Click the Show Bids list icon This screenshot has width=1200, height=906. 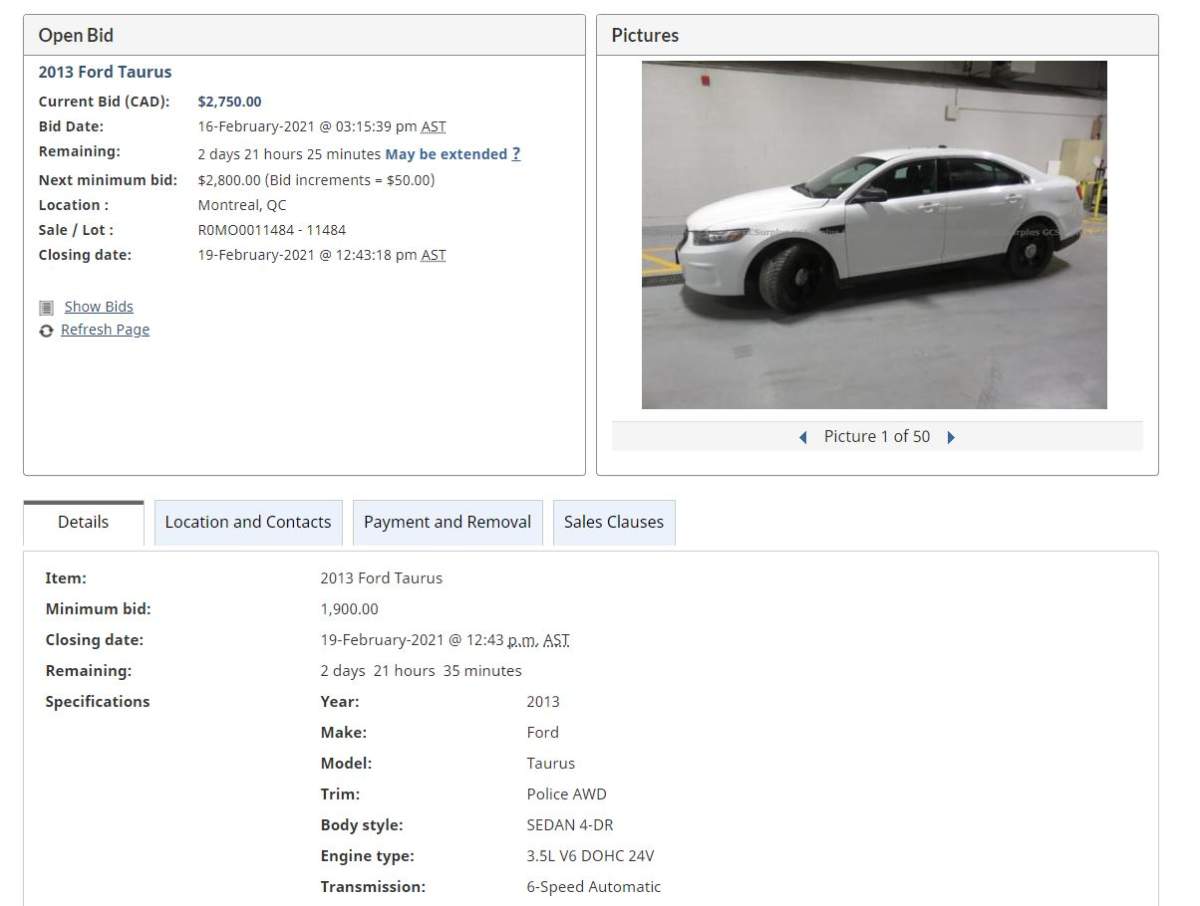pos(46,308)
